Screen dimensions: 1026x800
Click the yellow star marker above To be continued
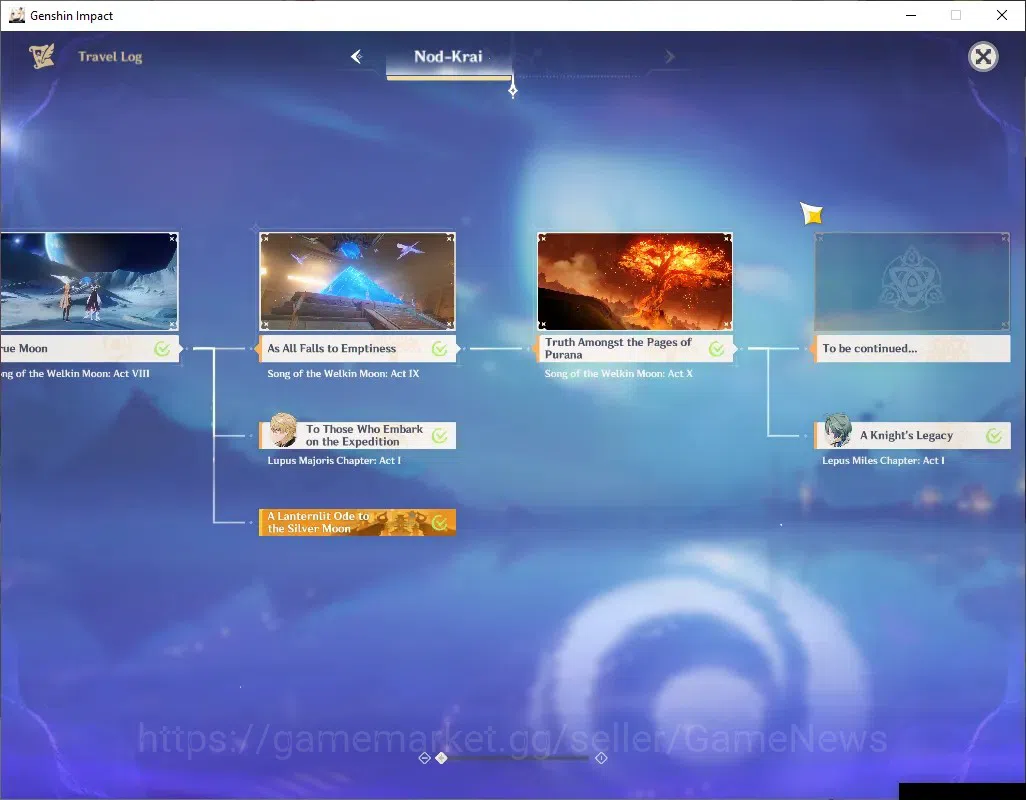(x=811, y=213)
